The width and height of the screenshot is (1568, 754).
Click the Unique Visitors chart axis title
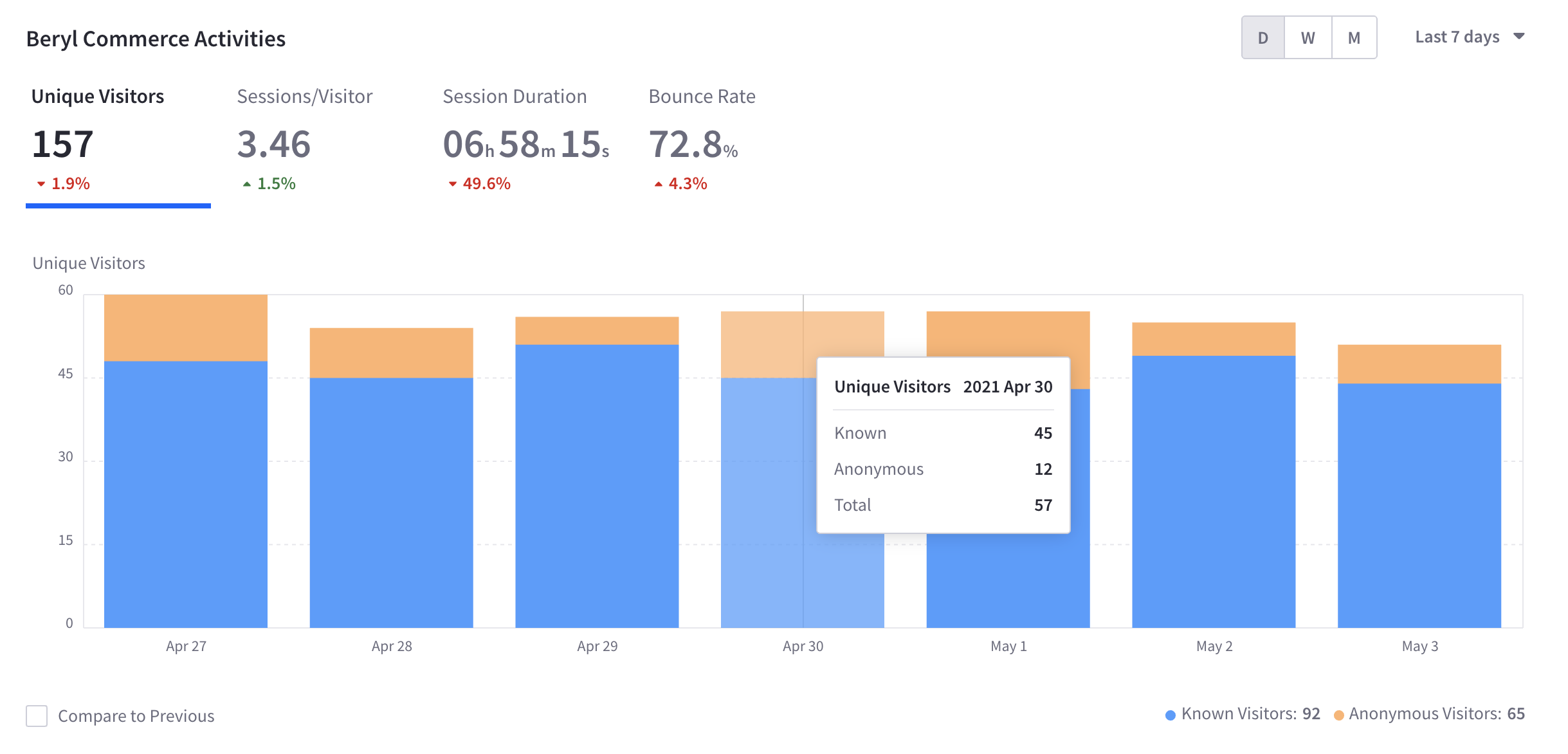[x=89, y=263]
